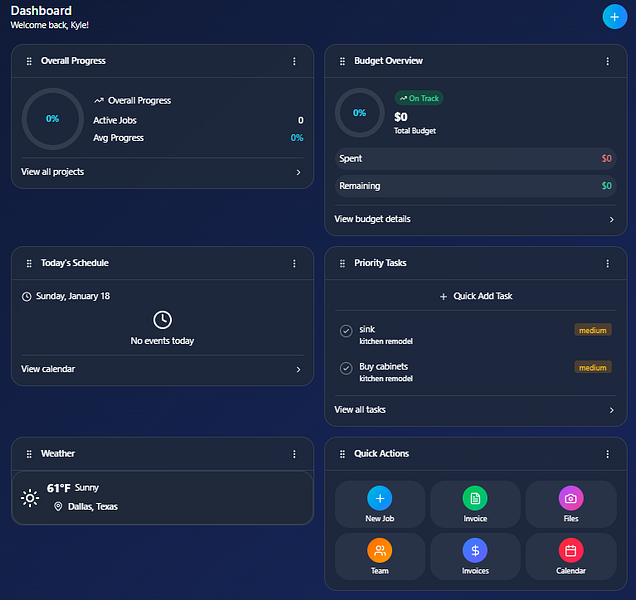Click the Buy cabinets task title

click(384, 366)
